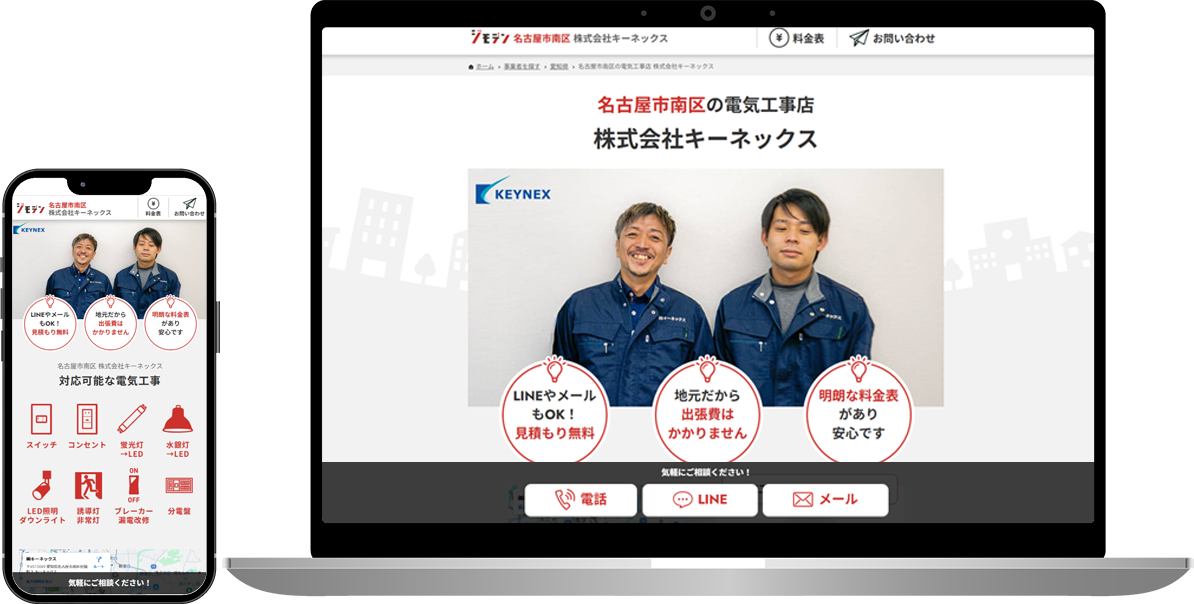The width and height of the screenshot is (1194, 604).
Task: Tap the 気軽にご相談ください bar on phone
Action: (110, 583)
